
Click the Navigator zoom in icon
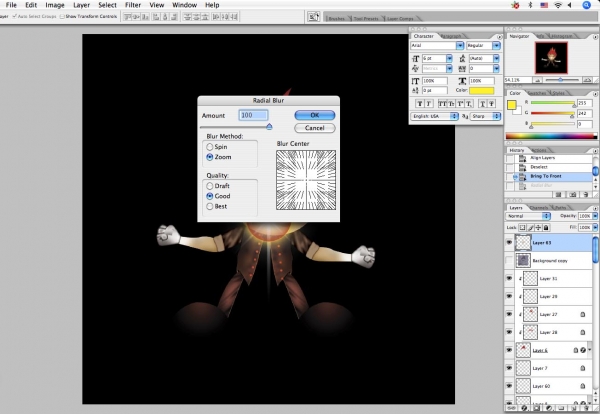[x=586, y=80]
